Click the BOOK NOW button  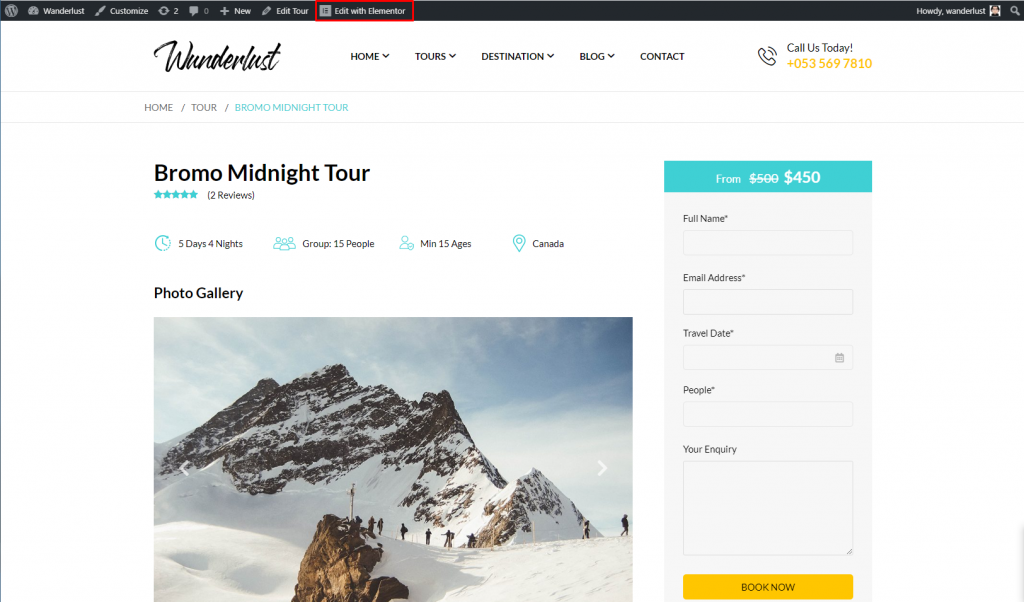tap(767, 586)
